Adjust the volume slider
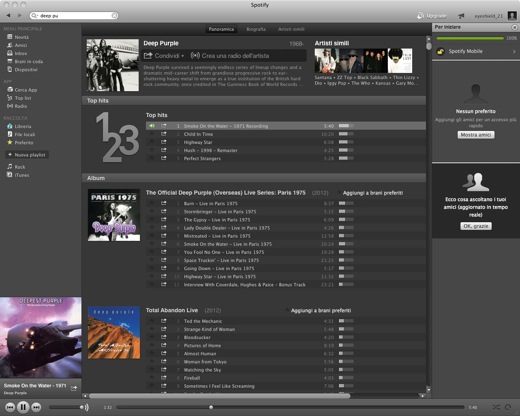Viewport: 520px width, 416px height. (66, 407)
